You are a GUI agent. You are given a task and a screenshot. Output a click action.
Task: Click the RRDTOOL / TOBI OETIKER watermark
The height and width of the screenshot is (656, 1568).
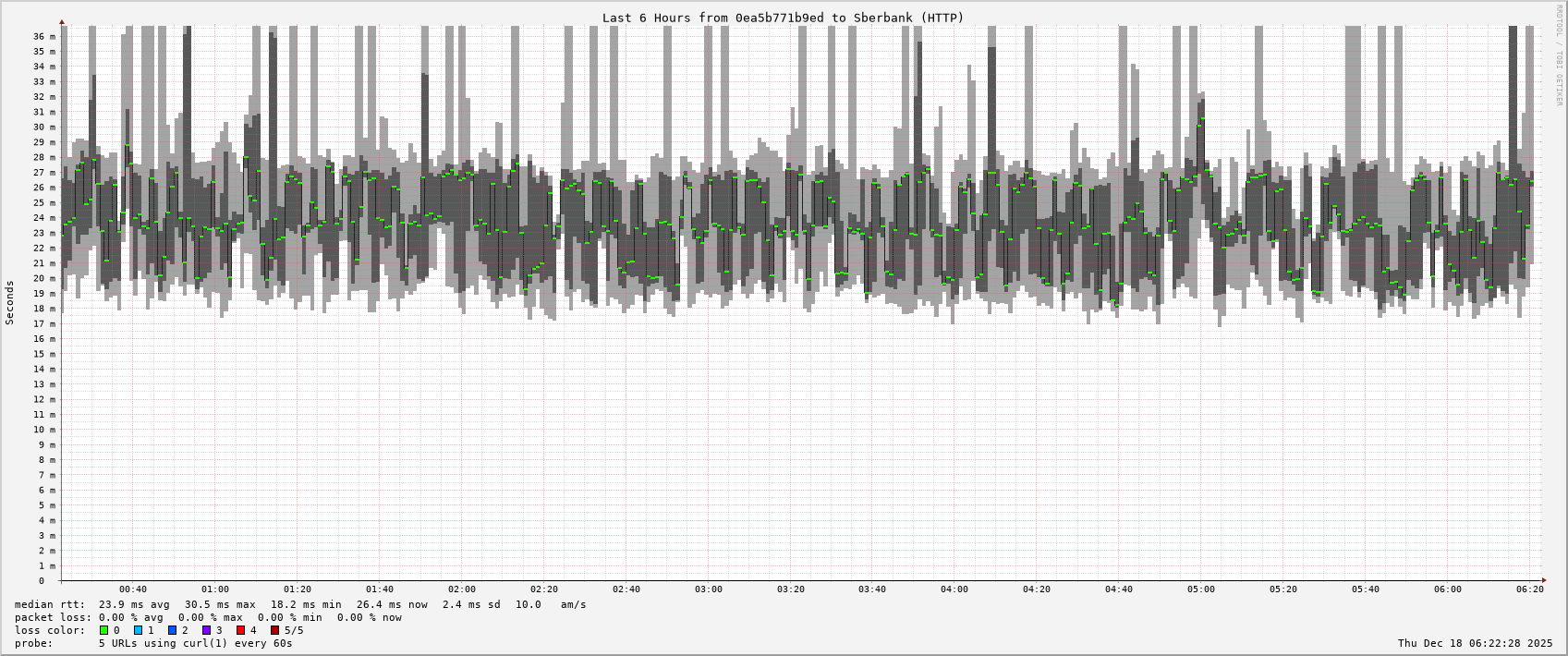[x=1559, y=55]
